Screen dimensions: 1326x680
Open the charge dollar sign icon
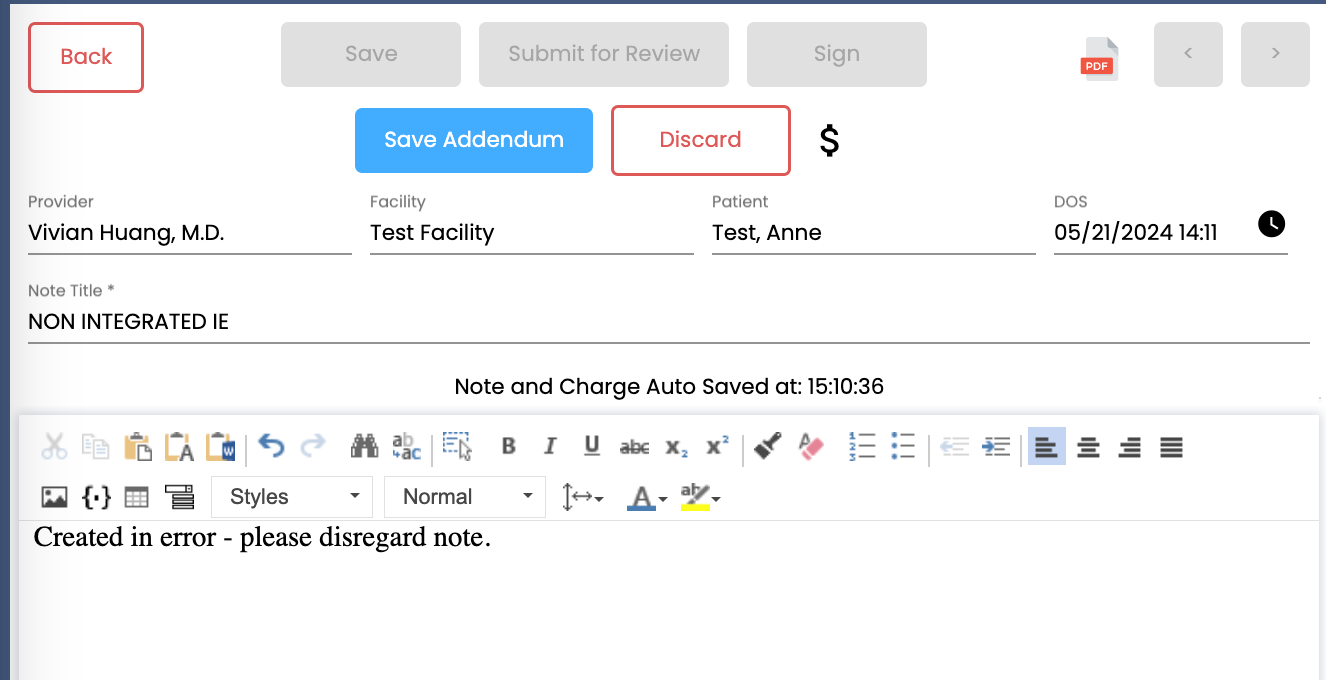click(x=829, y=141)
